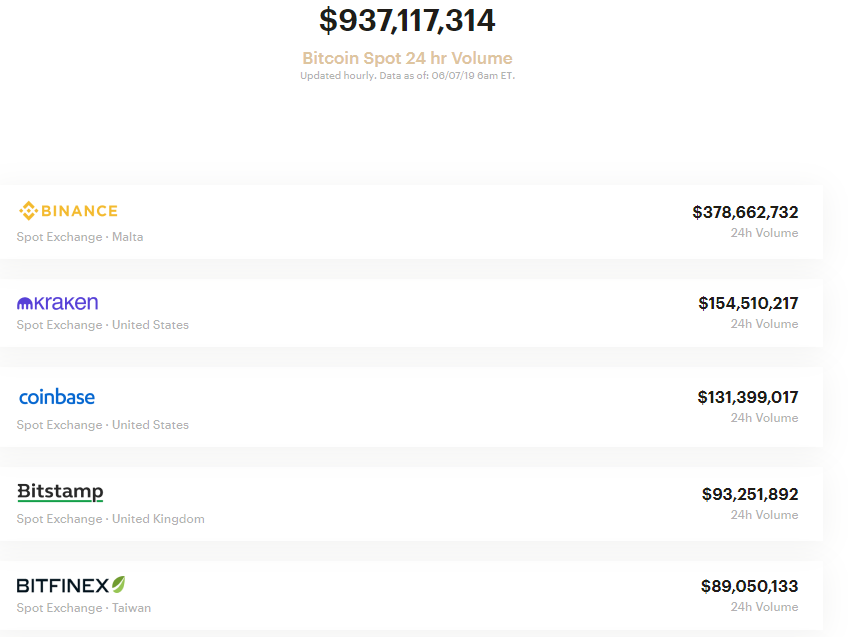
Task: Click 'Spot Exchange · Malta' under Binance
Action: pyautogui.click(x=80, y=237)
